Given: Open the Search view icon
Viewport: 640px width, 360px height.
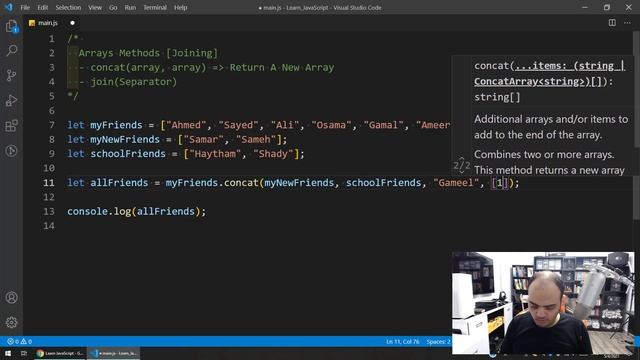Looking at the screenshot, I should [x=11, y=51].
